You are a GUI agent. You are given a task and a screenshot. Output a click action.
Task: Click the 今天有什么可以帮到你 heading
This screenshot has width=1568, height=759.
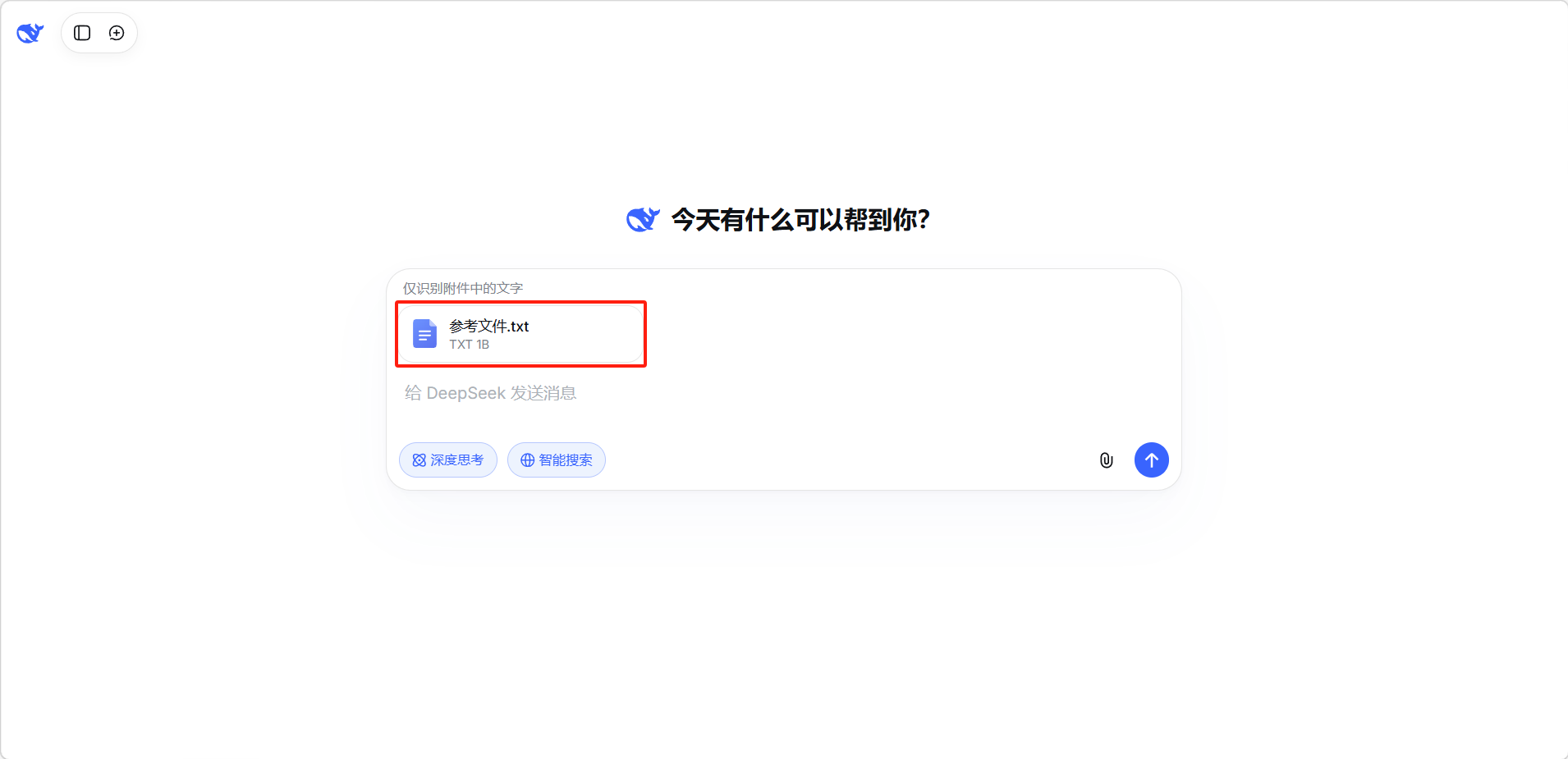tap(800, 220)
